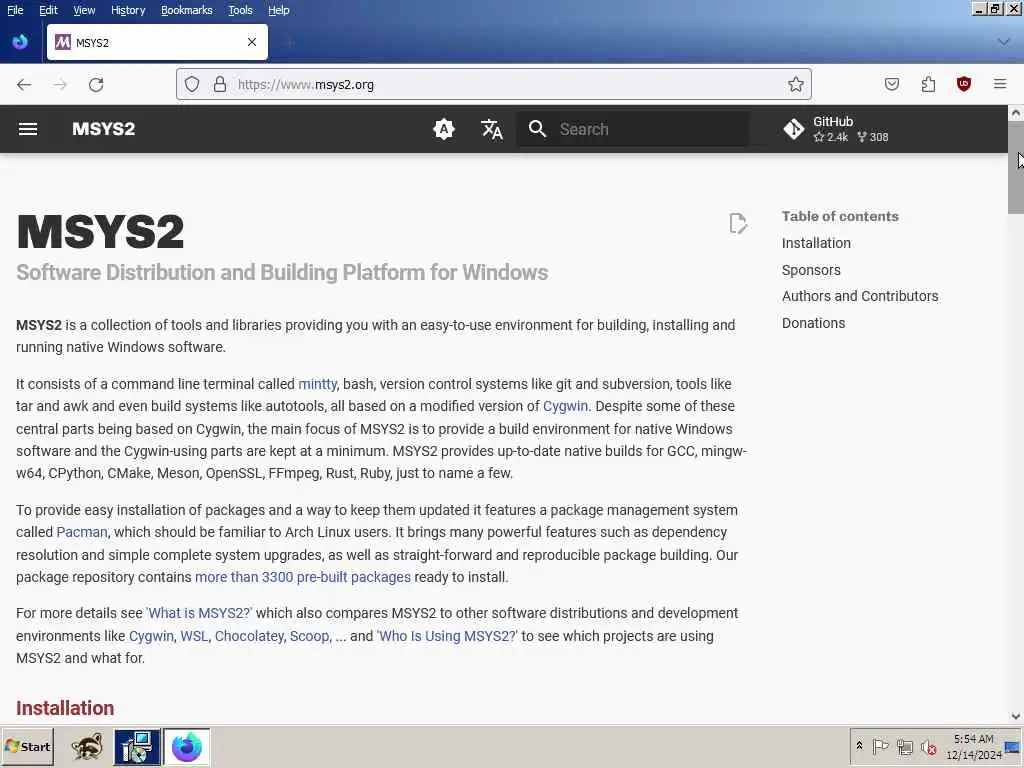Click the search magnifier icon
Screen dimensions: 1024x768
537,129
